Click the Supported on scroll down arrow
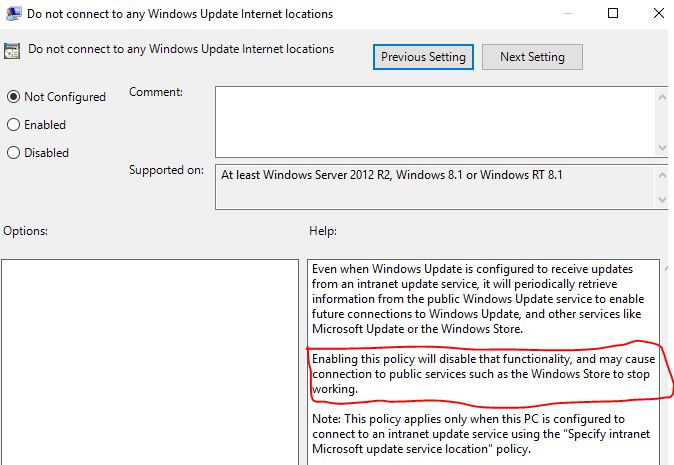This screenshot has width=674, height=465. pyautogui.click(x=662, y=200)
